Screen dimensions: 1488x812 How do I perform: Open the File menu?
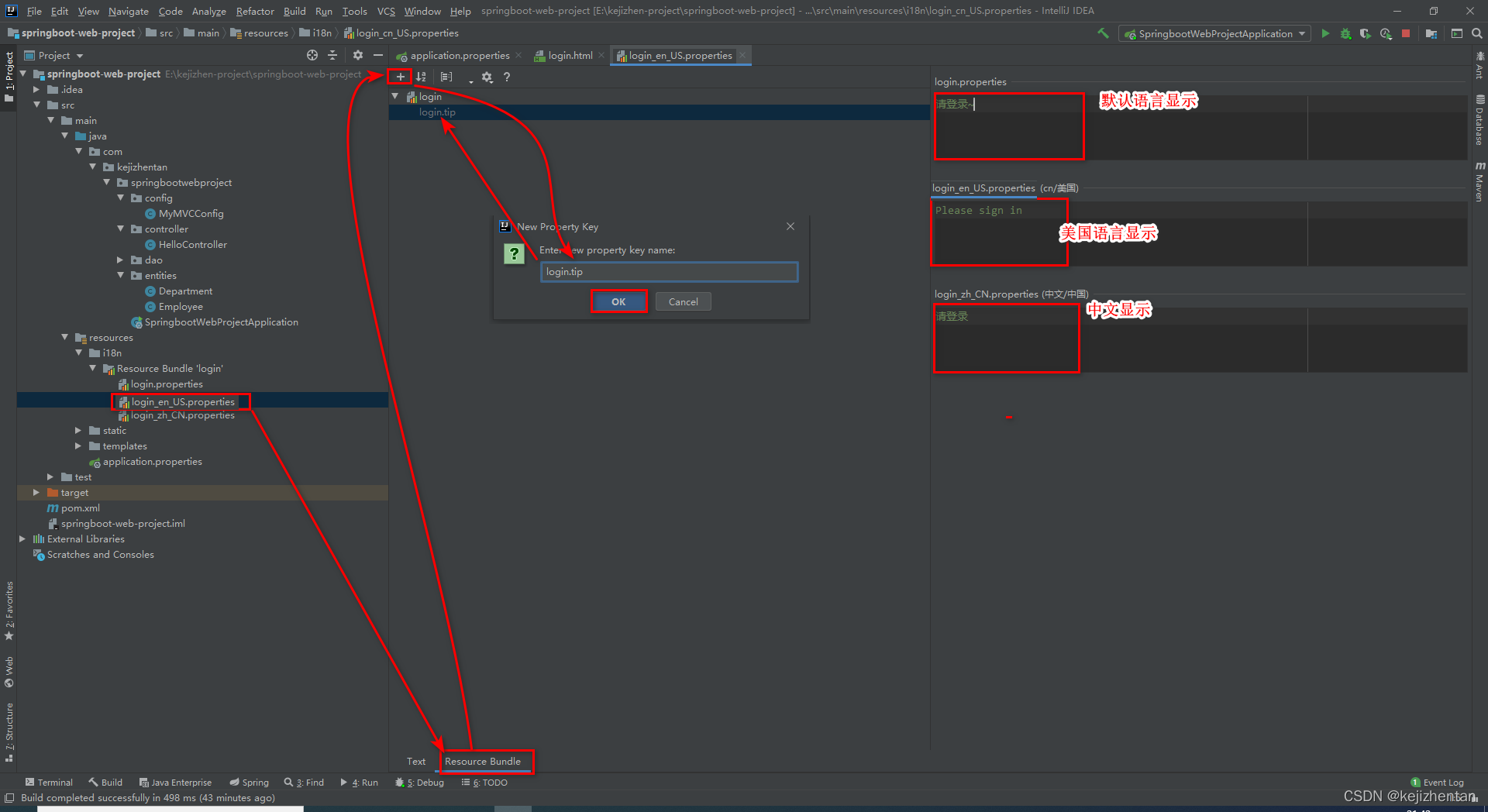tap(34, 11)
